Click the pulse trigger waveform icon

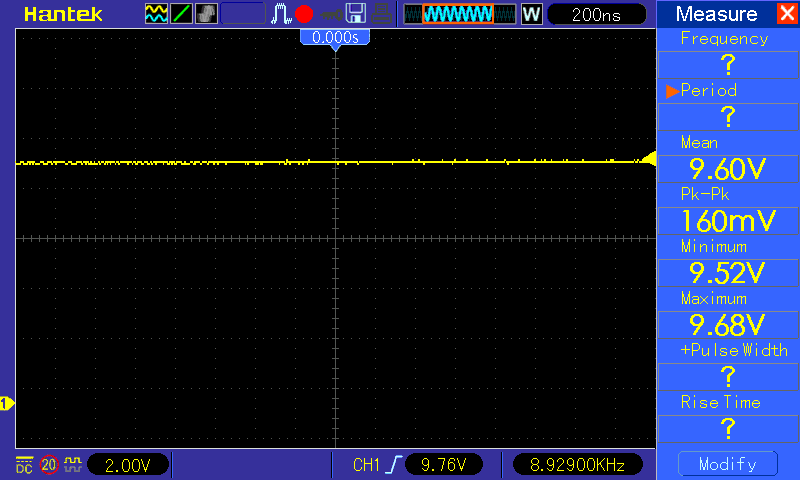point(281,14)
